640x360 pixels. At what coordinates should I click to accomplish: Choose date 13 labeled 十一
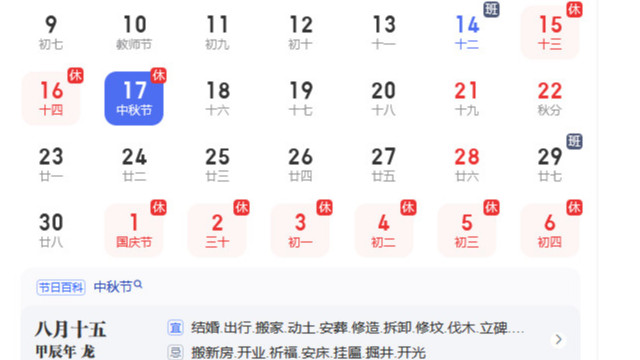pyautogui.click(x=384, y=32)
